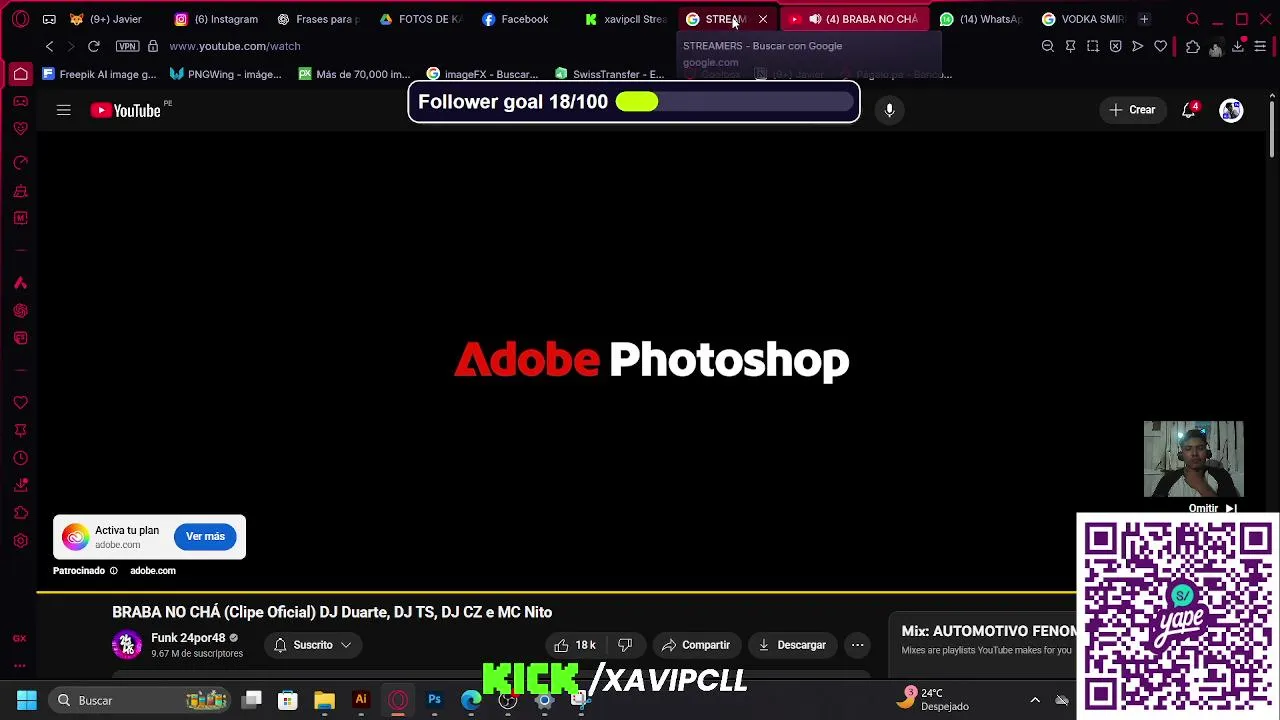Open search tabs magnifier in title bar
This screenshot has height=720, width=1280.
(x=1192, y=19)
